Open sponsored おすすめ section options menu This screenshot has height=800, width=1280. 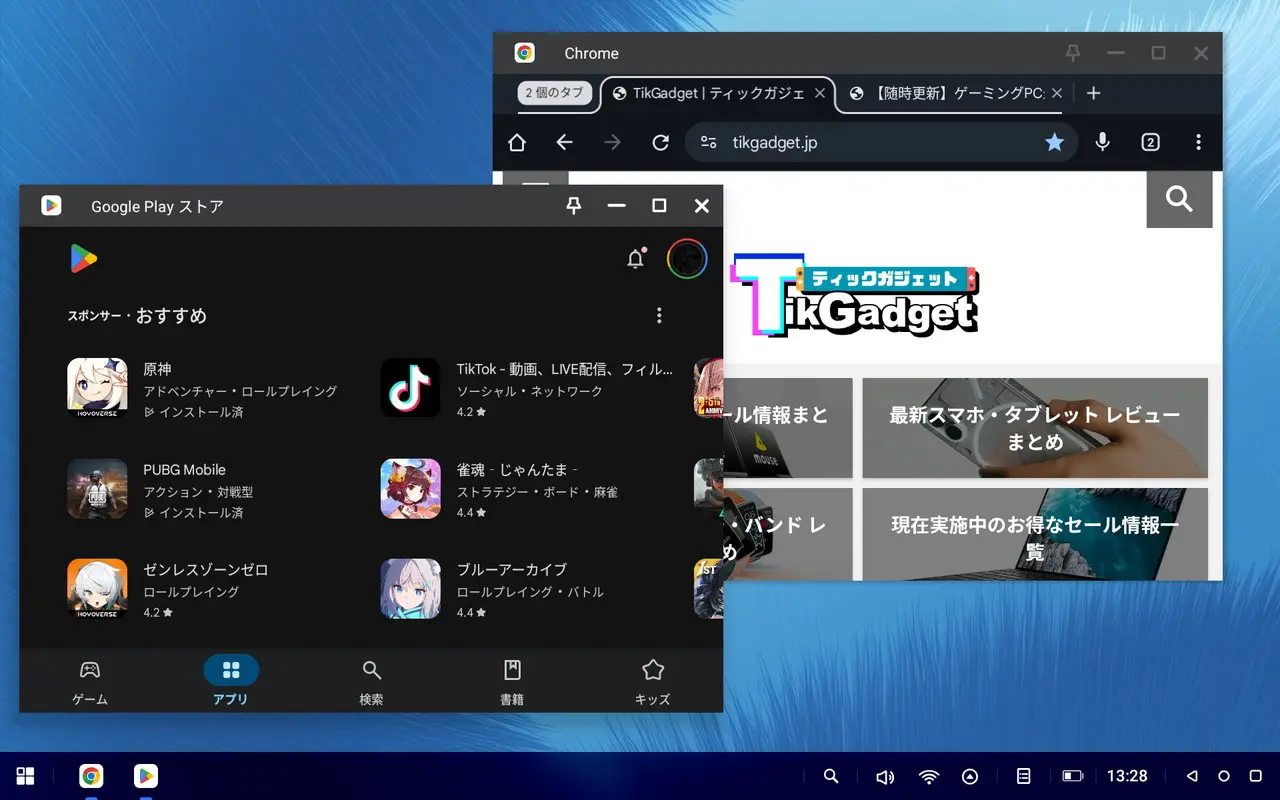[658, 316]
